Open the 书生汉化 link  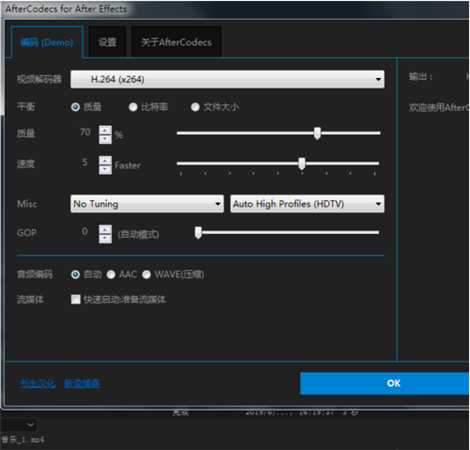pyautogui.click(x=38, y=383)
